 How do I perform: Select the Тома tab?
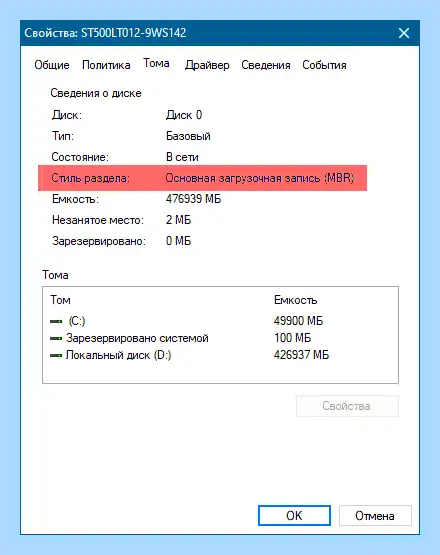click(x=156, y=63)
